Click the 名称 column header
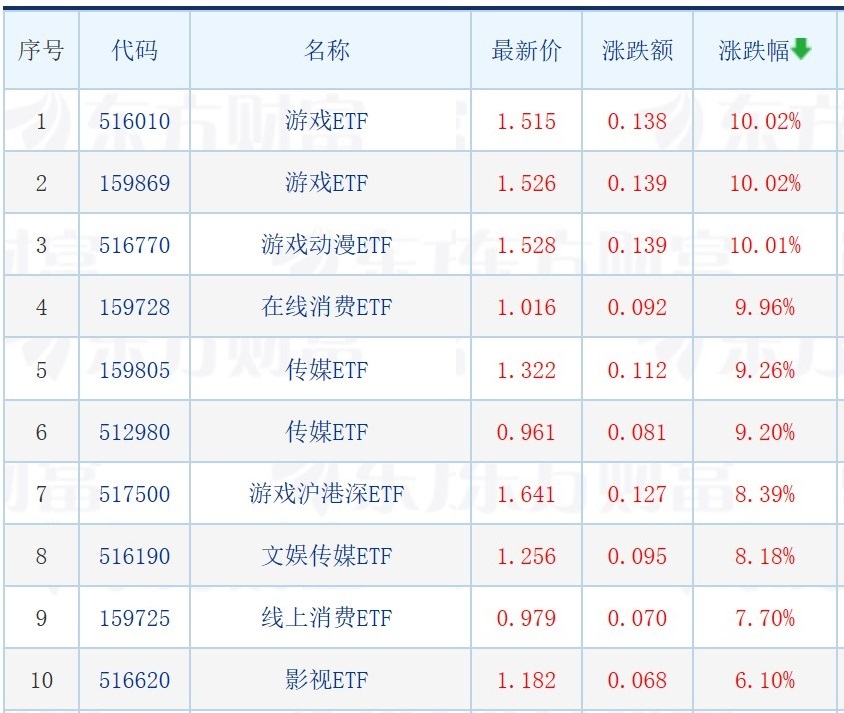Screen dimensions: 844x713 [327, 51]
